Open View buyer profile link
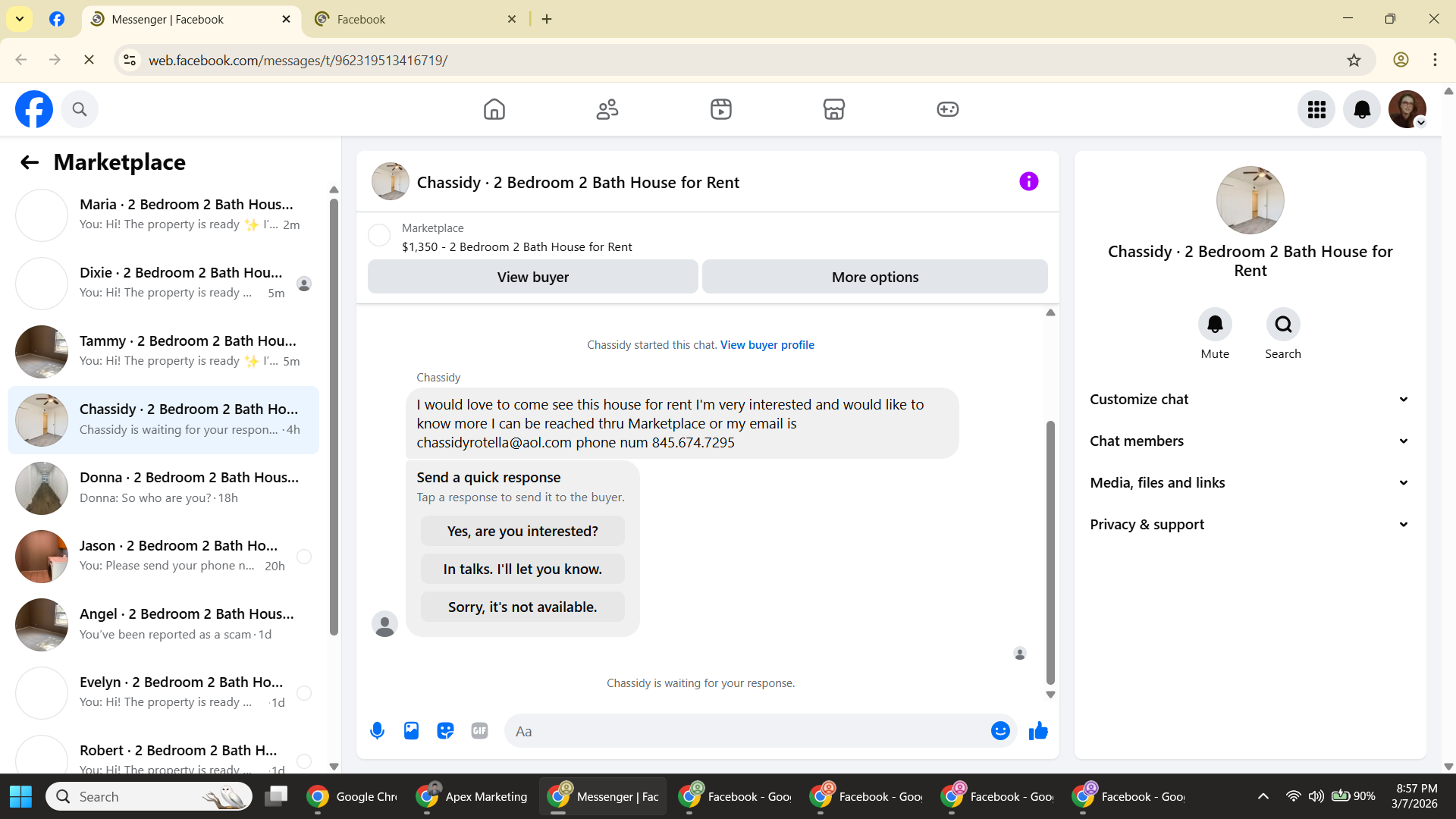The width and height of the screenshot is (1456, 819). click(x=767, y=345)
